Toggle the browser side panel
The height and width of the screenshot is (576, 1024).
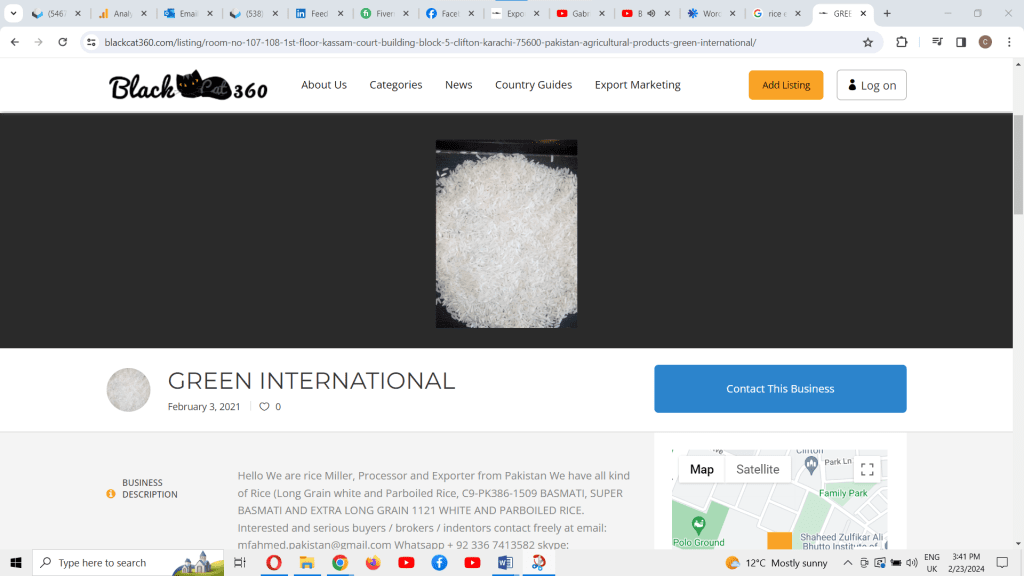coord(961,42)
